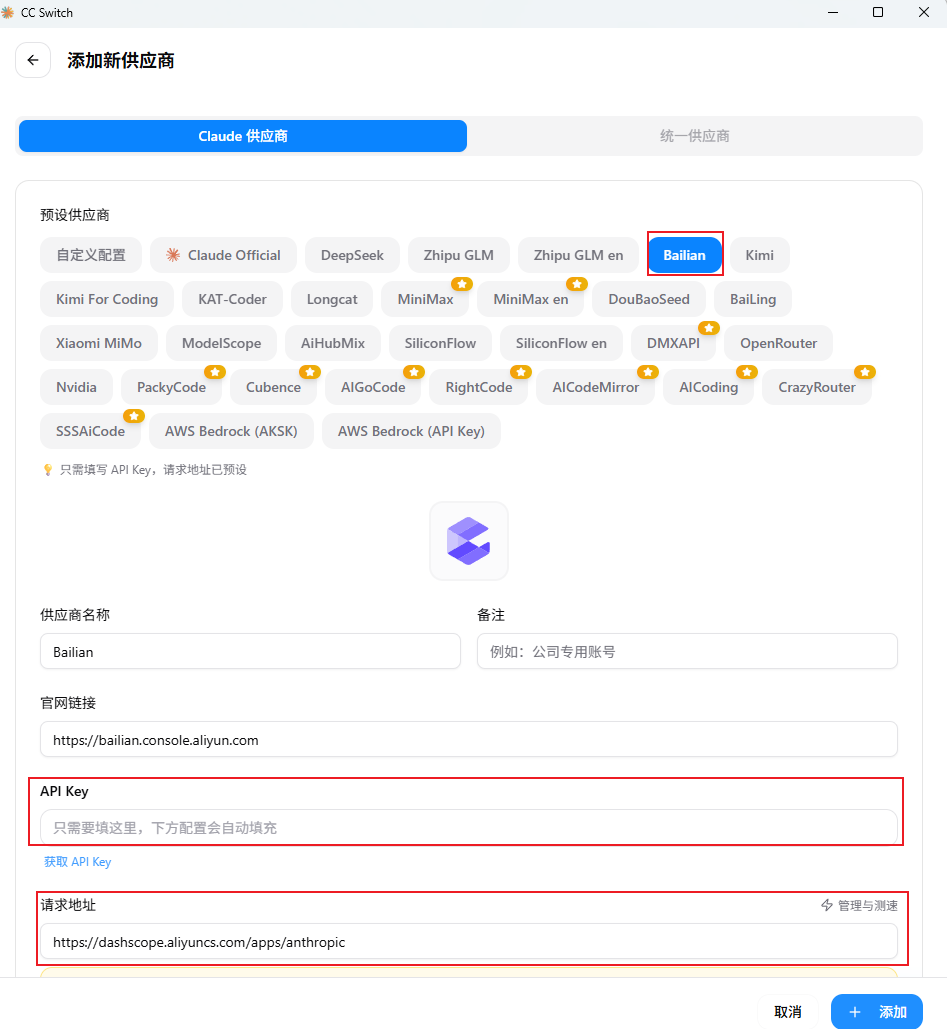The height and width of the screenshot is (1029, 947).
Task: Choose the Kimi For Coding preset
Action: (107, 299)
